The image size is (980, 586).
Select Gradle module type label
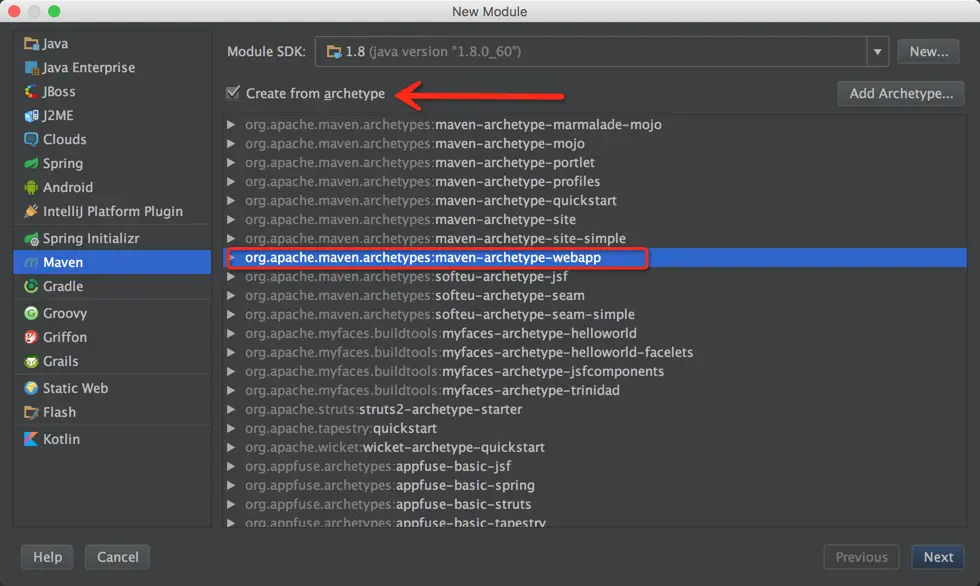pyautogui.click(x=63, y=286)
